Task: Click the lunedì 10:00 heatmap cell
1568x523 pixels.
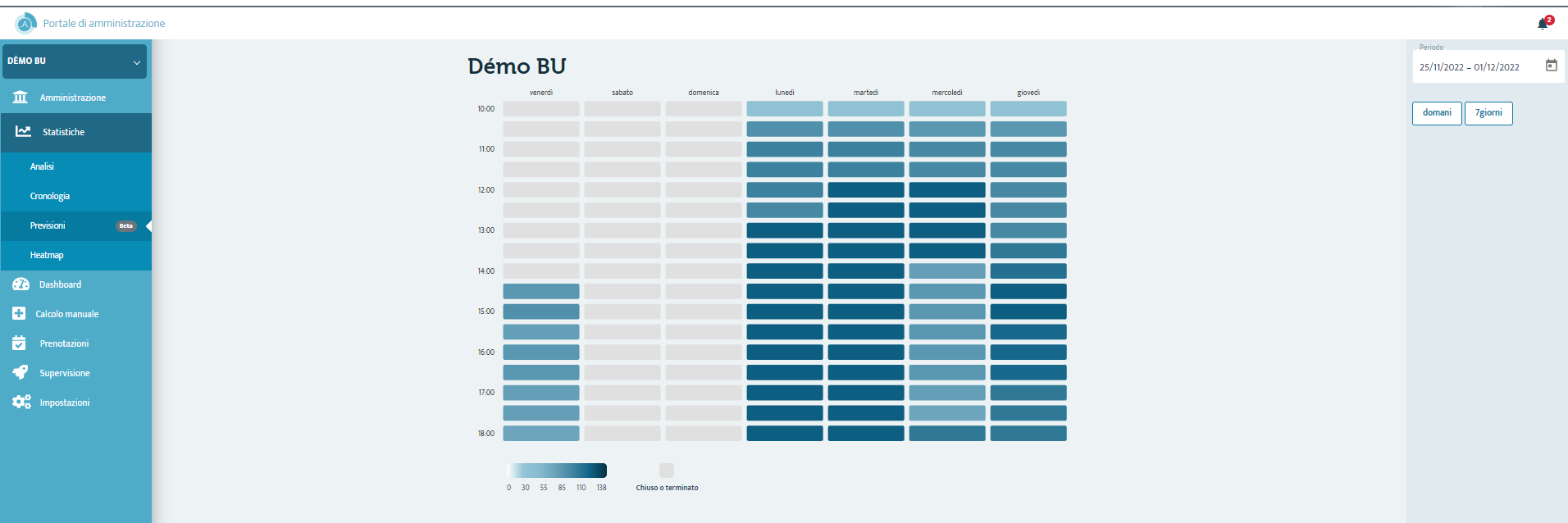Action: click(785, 108)
